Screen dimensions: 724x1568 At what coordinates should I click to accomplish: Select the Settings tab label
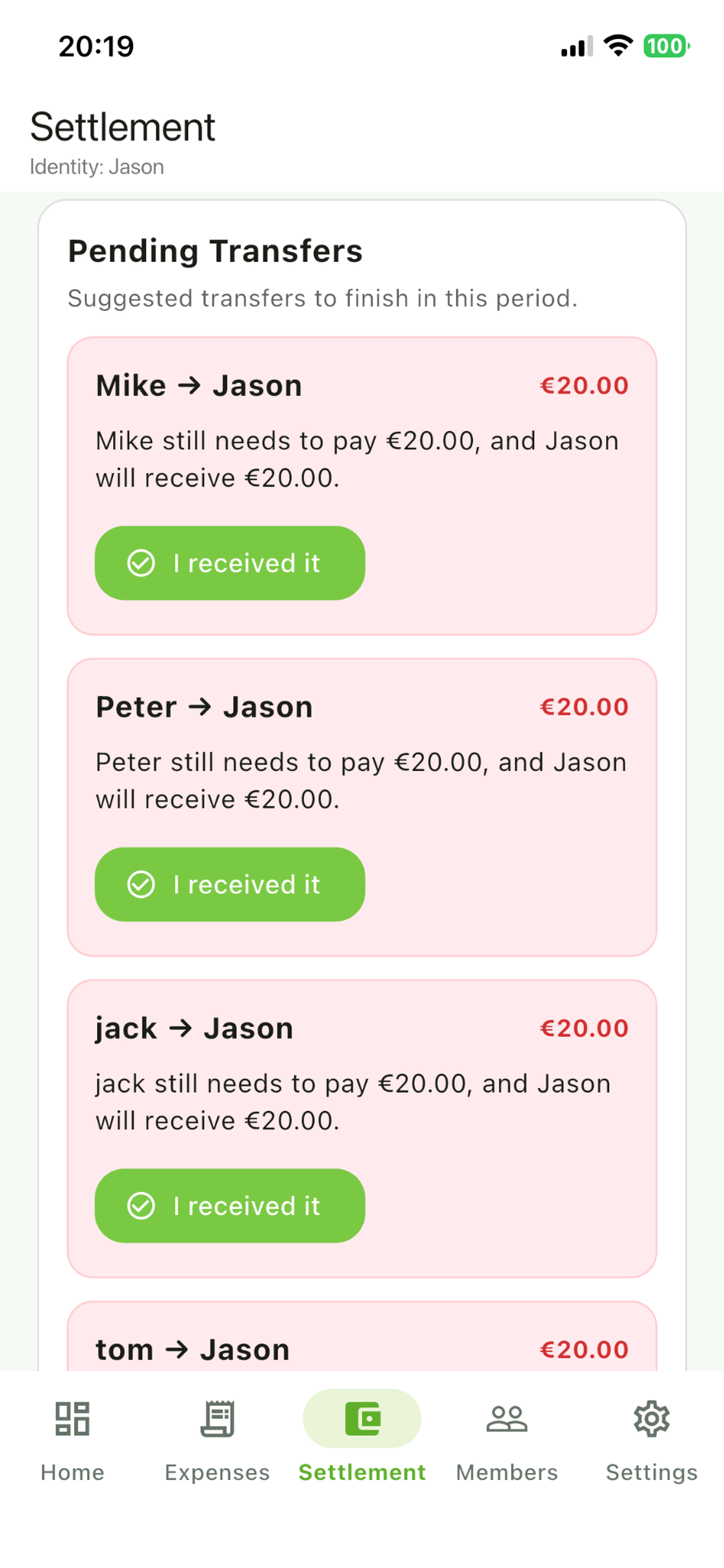click(x=652, y=1472)
